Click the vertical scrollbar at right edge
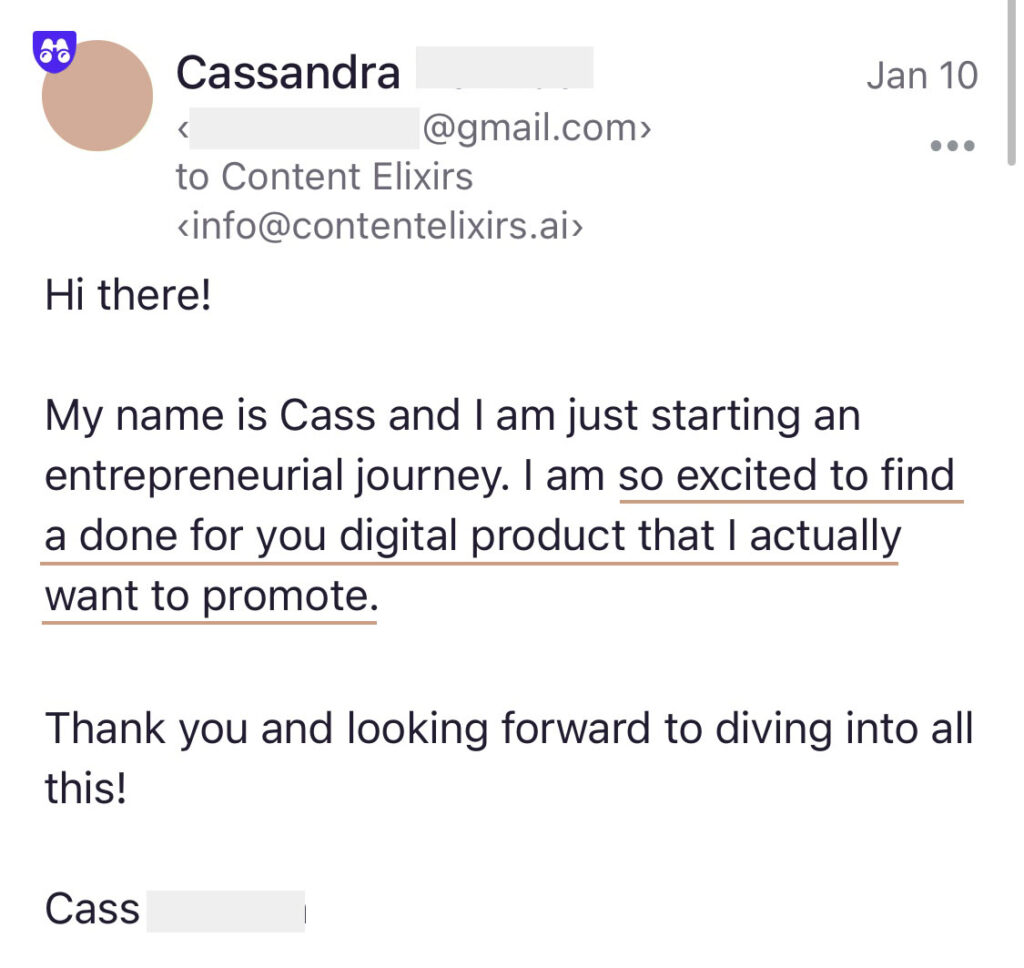1024x968 pixels. (1012, 82)
